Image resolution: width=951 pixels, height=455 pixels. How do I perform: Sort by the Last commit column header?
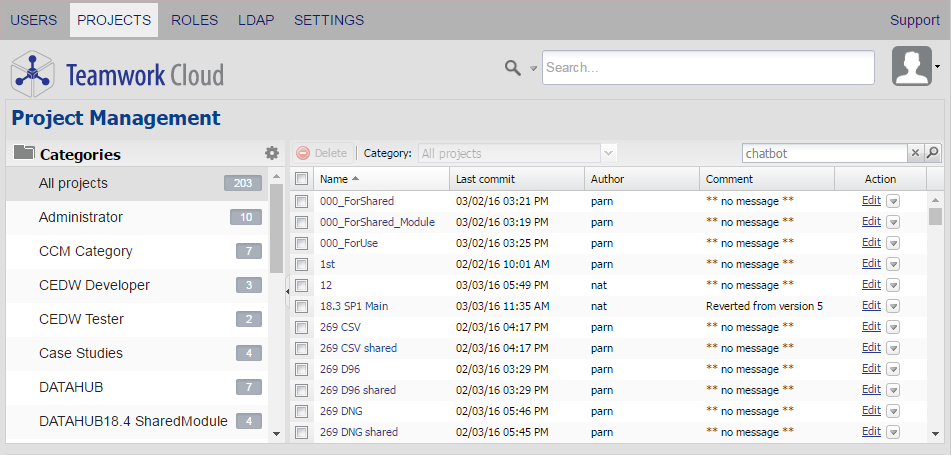point(517,179)
